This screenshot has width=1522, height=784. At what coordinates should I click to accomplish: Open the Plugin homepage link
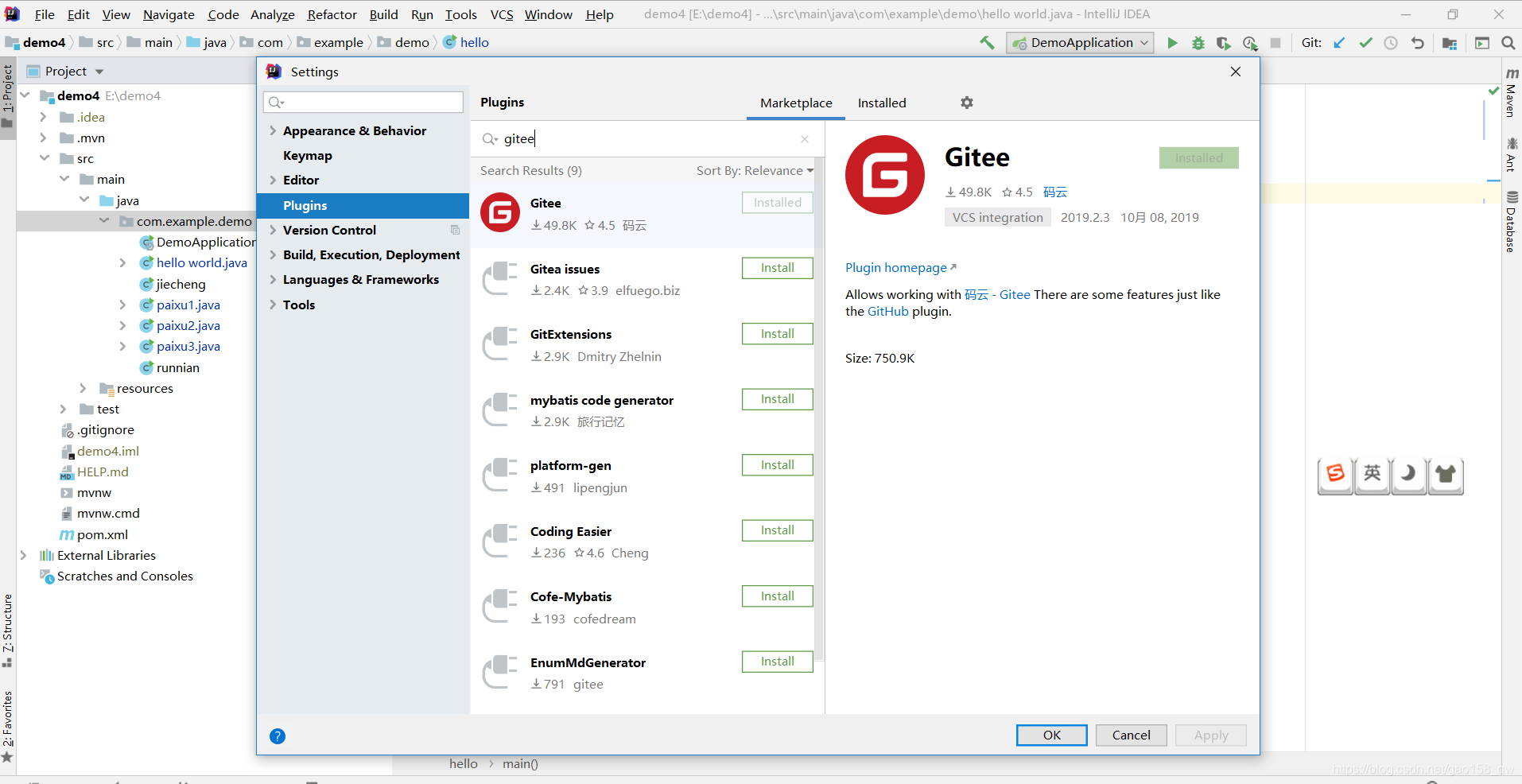pos(900,268)
